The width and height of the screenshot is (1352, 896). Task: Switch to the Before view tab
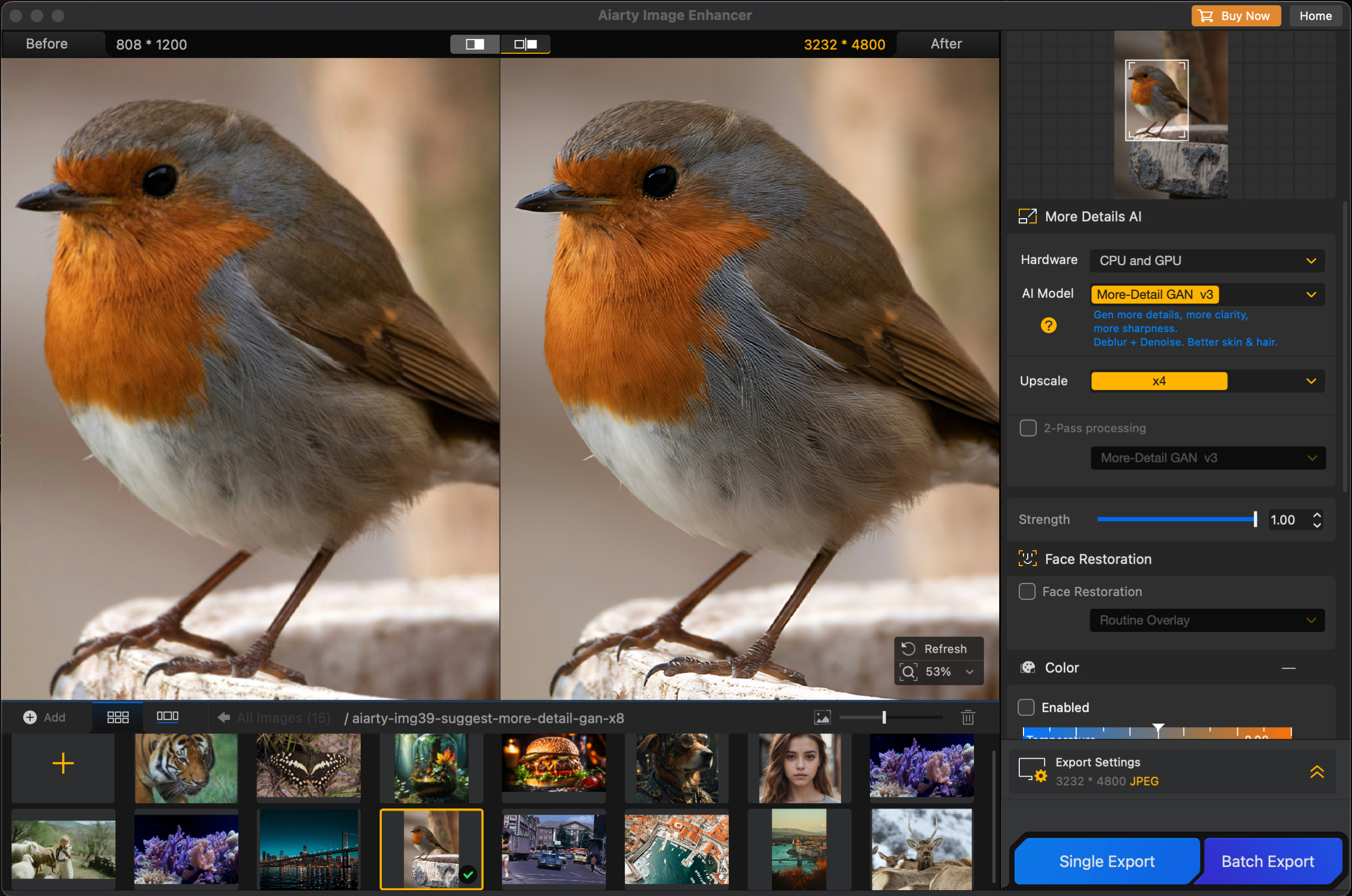coord(47,43)
